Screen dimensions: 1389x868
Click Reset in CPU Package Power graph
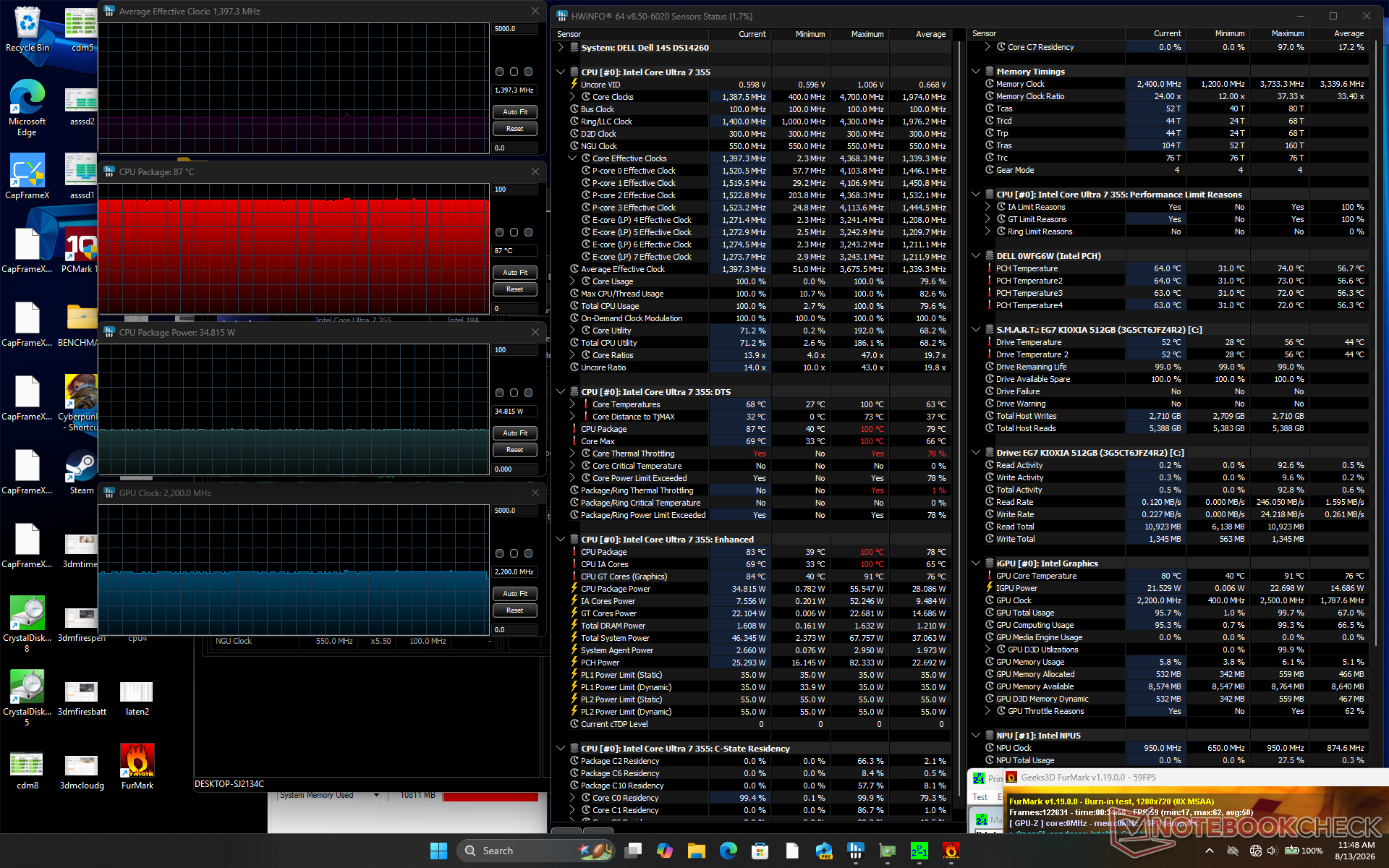coord(515,450)
